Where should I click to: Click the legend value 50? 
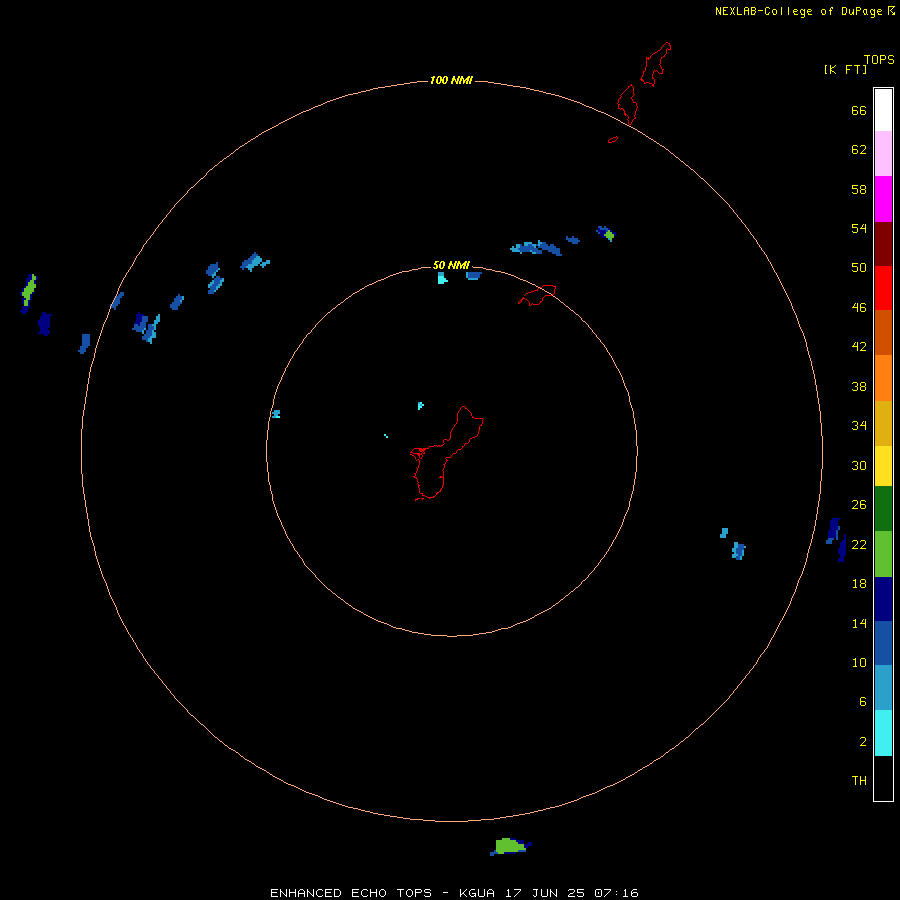[x=859, y=268]
